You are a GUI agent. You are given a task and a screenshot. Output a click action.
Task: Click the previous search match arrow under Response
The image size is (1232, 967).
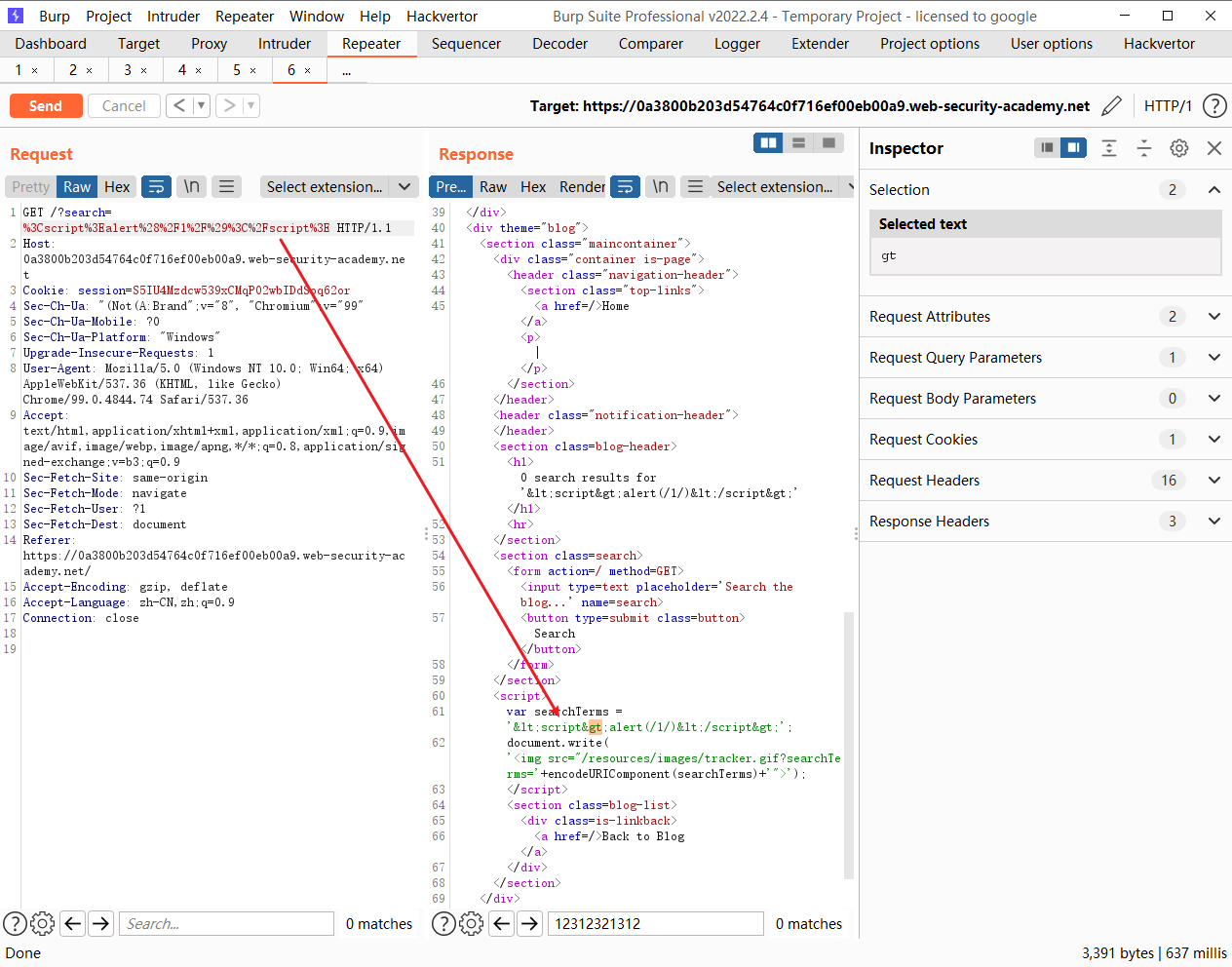[501, 923]
